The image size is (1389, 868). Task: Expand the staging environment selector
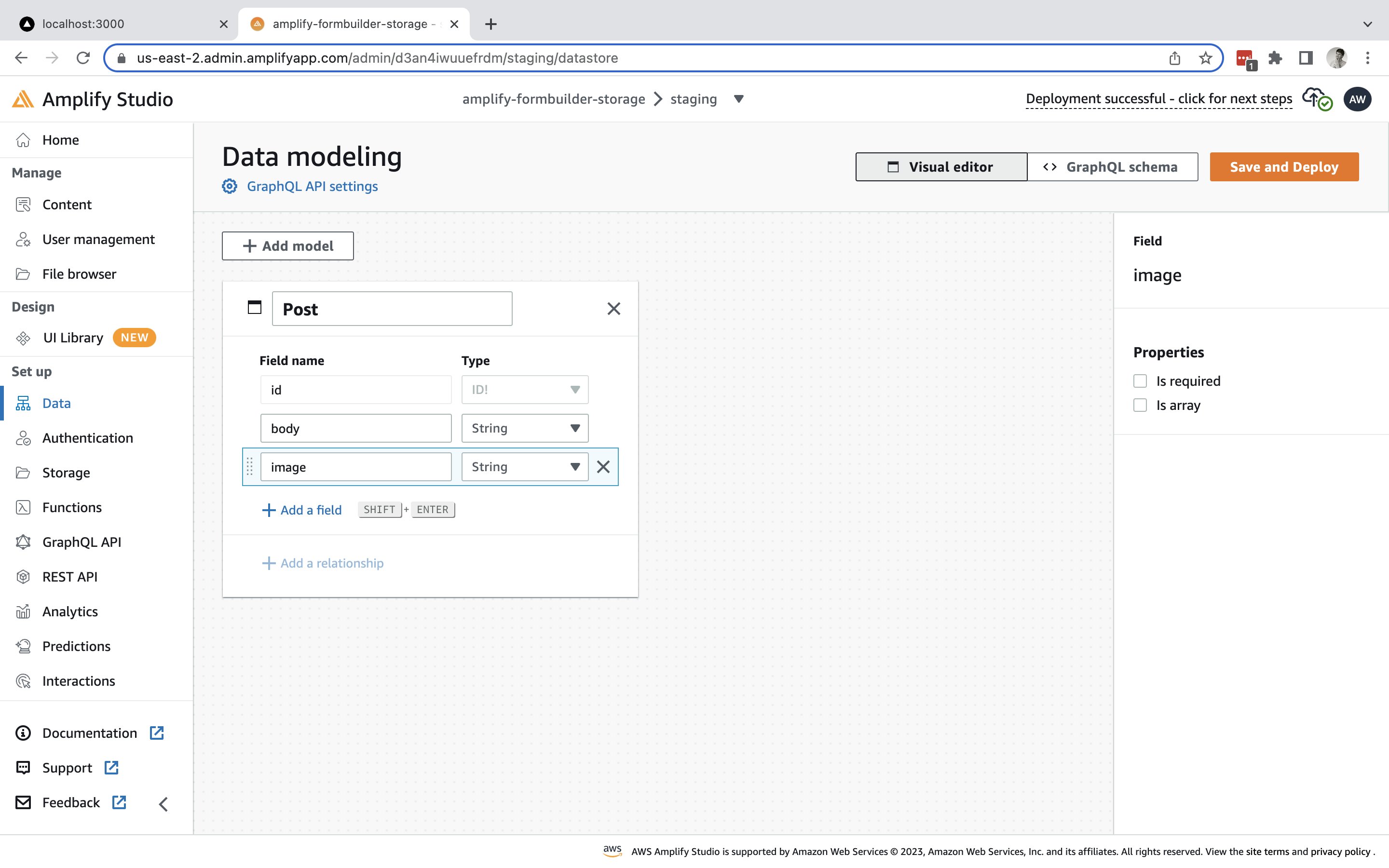(x=739, y=99)
